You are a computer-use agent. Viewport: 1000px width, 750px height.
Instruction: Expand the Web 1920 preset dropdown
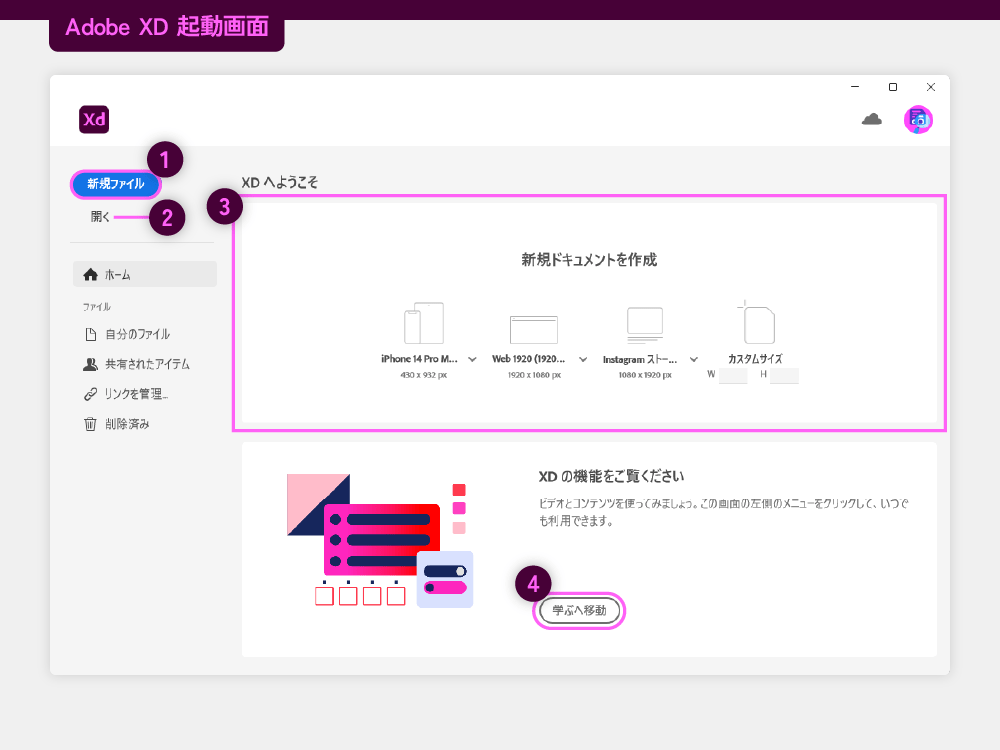coord(583,360)
